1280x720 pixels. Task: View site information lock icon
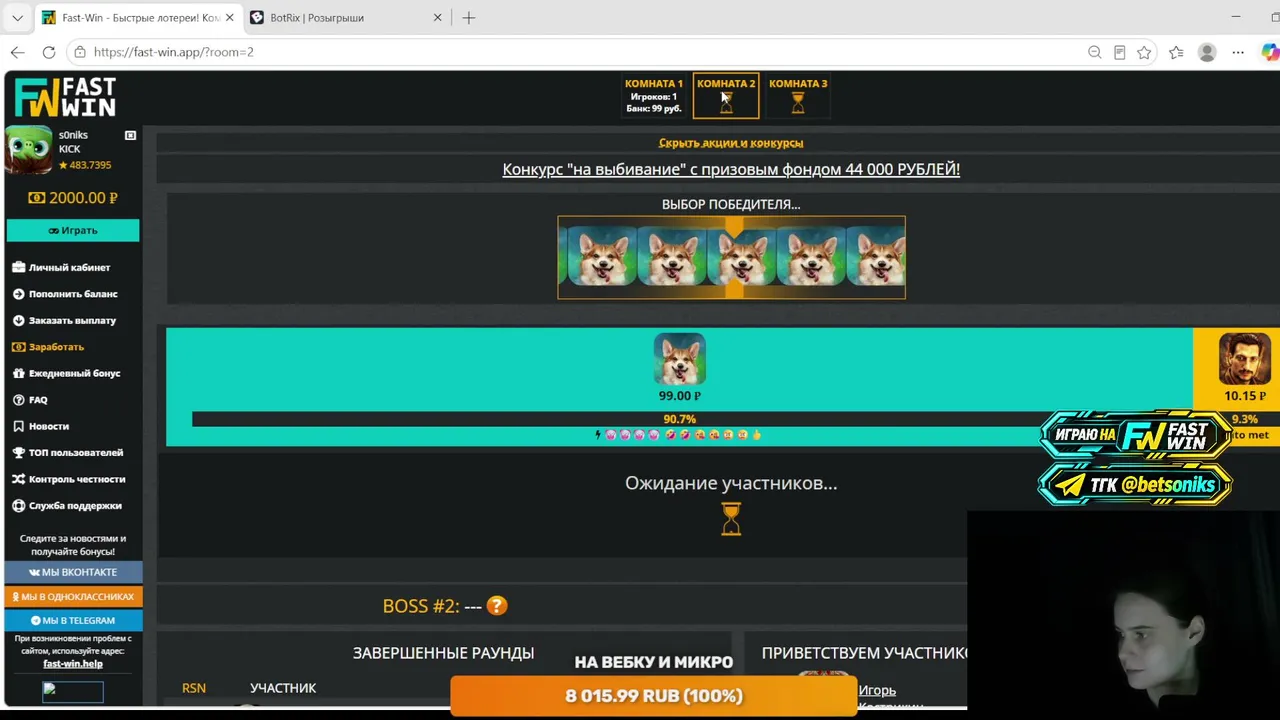[x=80, y=52]
